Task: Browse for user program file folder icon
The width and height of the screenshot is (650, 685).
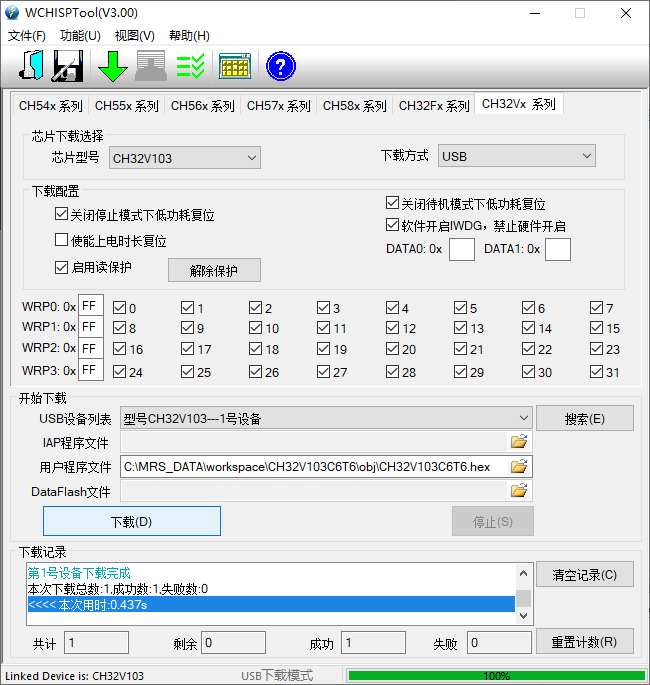Action: coord(519,467)
